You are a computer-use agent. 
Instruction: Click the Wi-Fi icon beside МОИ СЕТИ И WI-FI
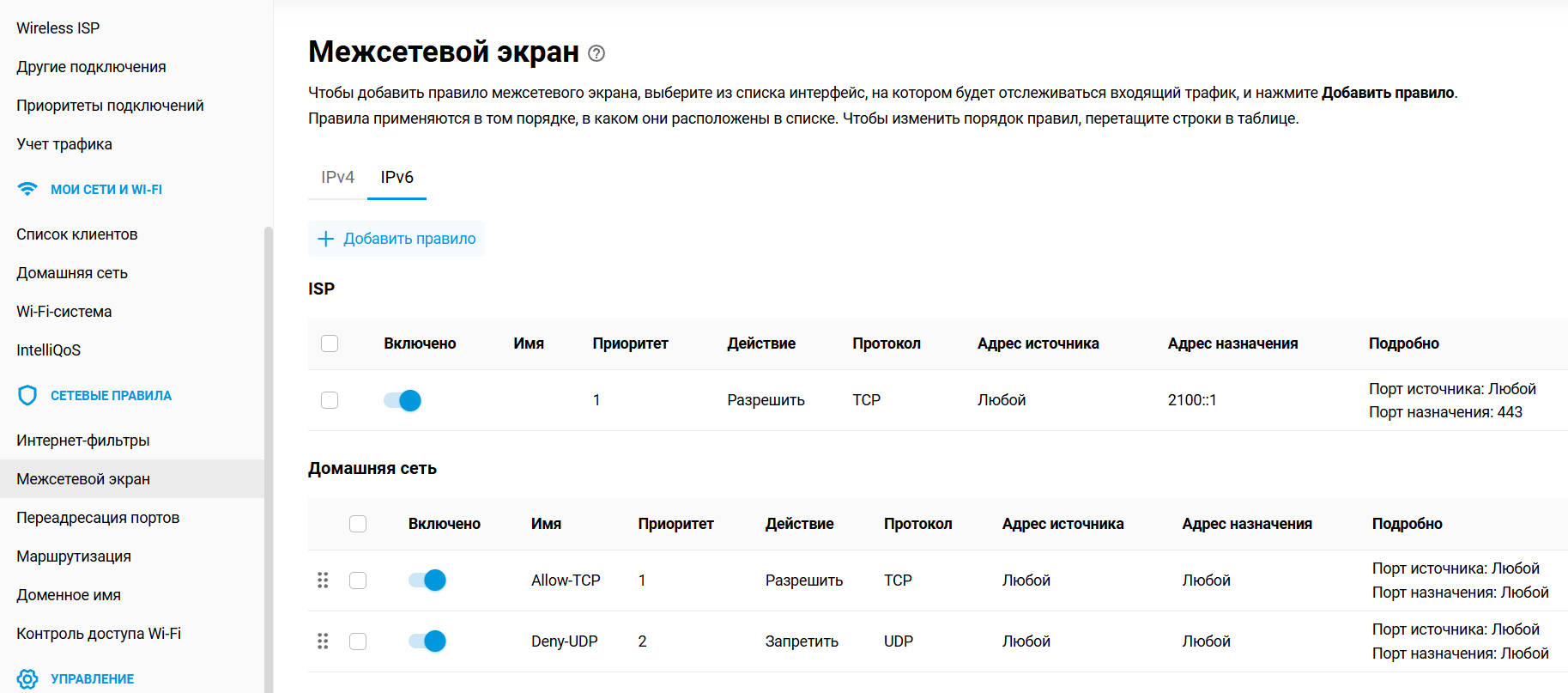27,188
